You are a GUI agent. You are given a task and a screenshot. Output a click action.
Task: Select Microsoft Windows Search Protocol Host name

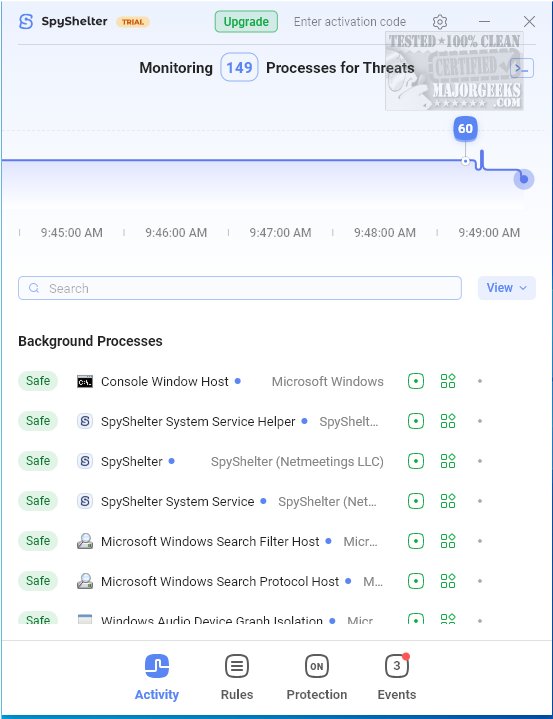[220, 581]
